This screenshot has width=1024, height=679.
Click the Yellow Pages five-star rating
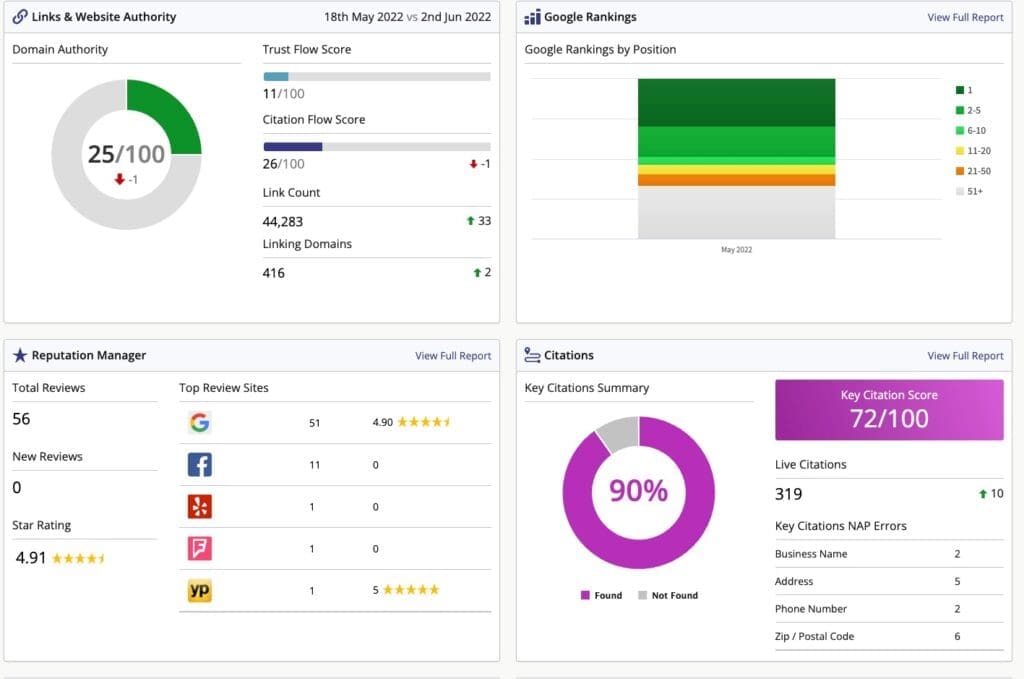point(411,590)
